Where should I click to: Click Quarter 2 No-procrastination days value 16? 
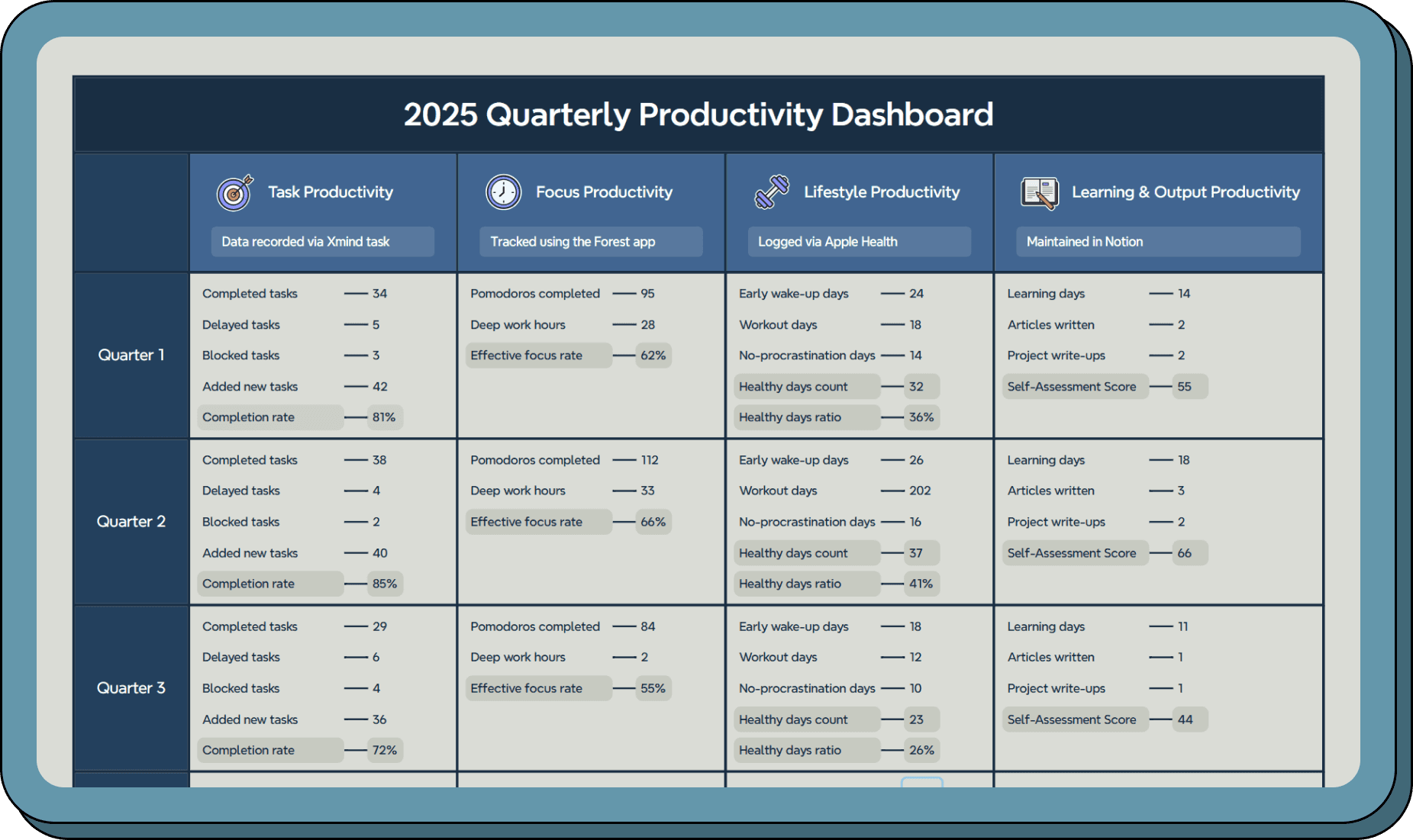tap(915, 522)
